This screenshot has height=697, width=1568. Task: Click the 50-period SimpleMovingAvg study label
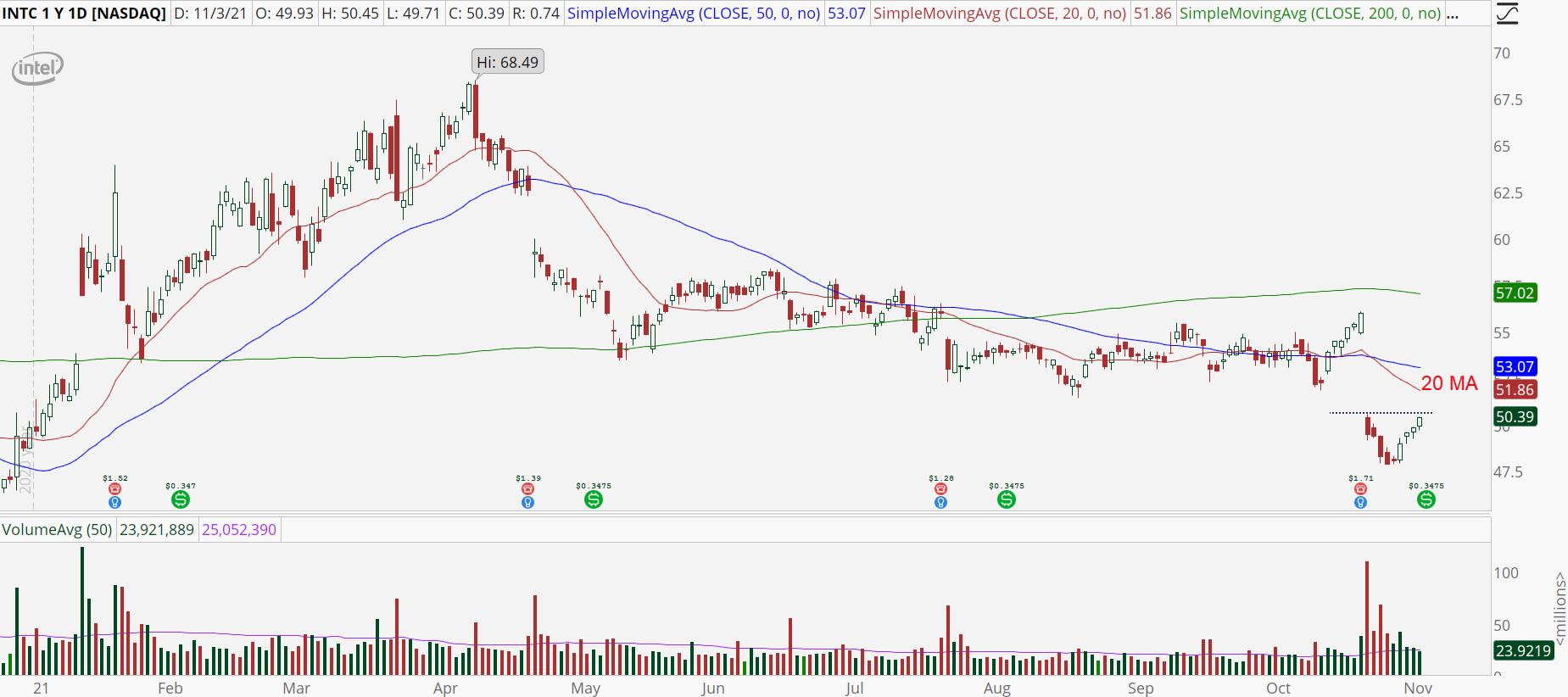694,14
